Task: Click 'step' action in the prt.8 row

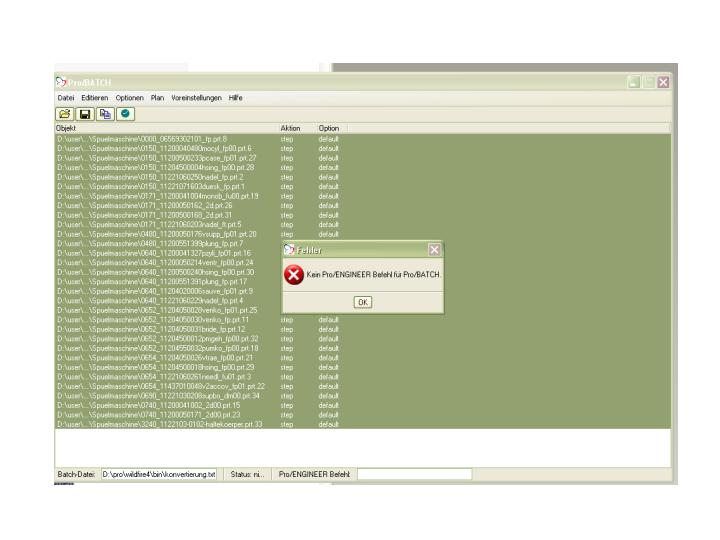Action: [287, 139]
